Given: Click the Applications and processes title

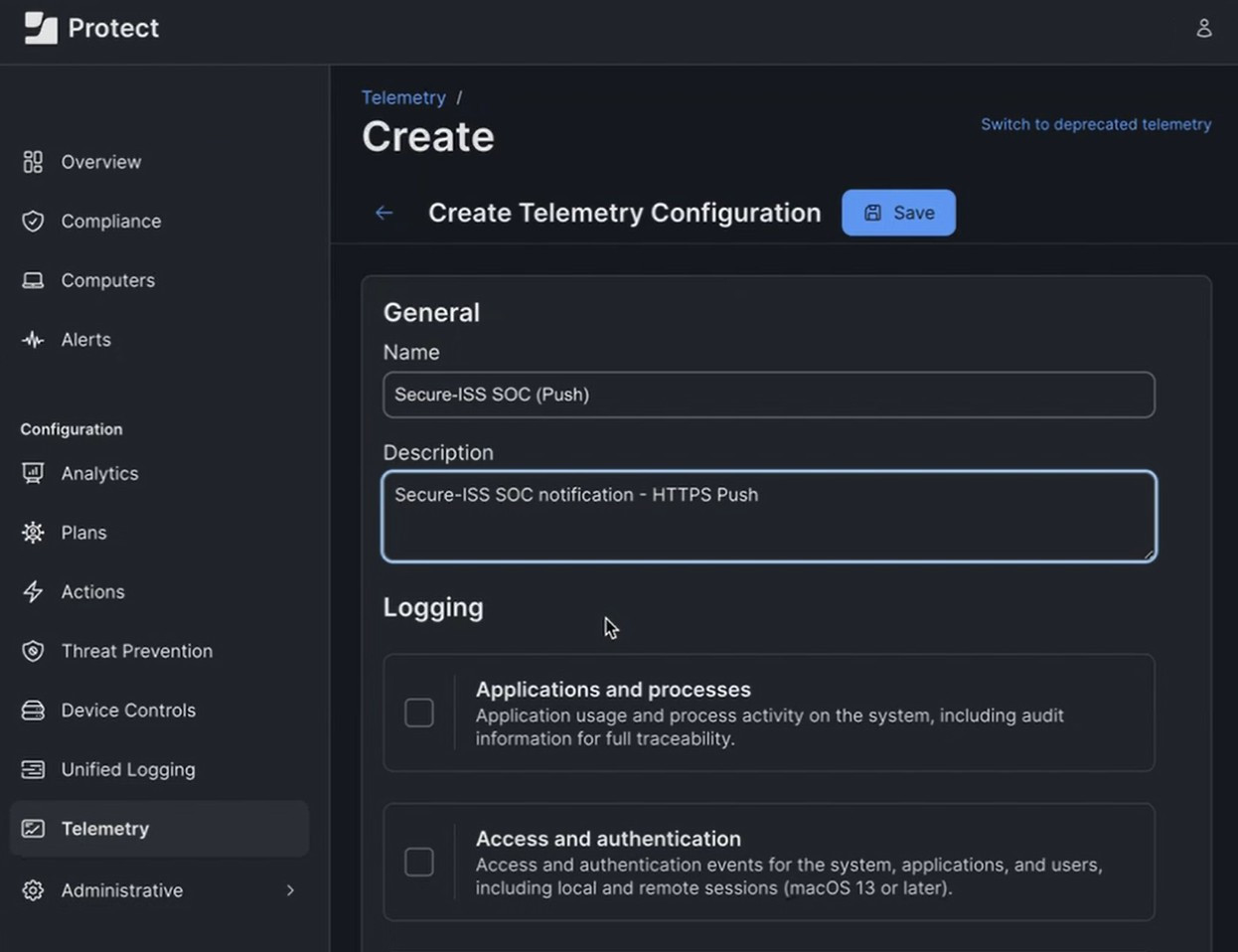Looking at the screenshot, I should pyautogui.click(x=613, y=689).
